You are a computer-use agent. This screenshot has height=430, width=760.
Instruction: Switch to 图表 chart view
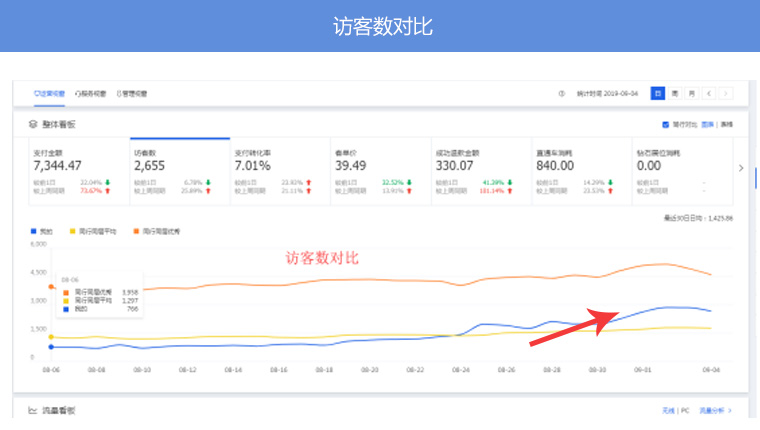coord(707,125)
